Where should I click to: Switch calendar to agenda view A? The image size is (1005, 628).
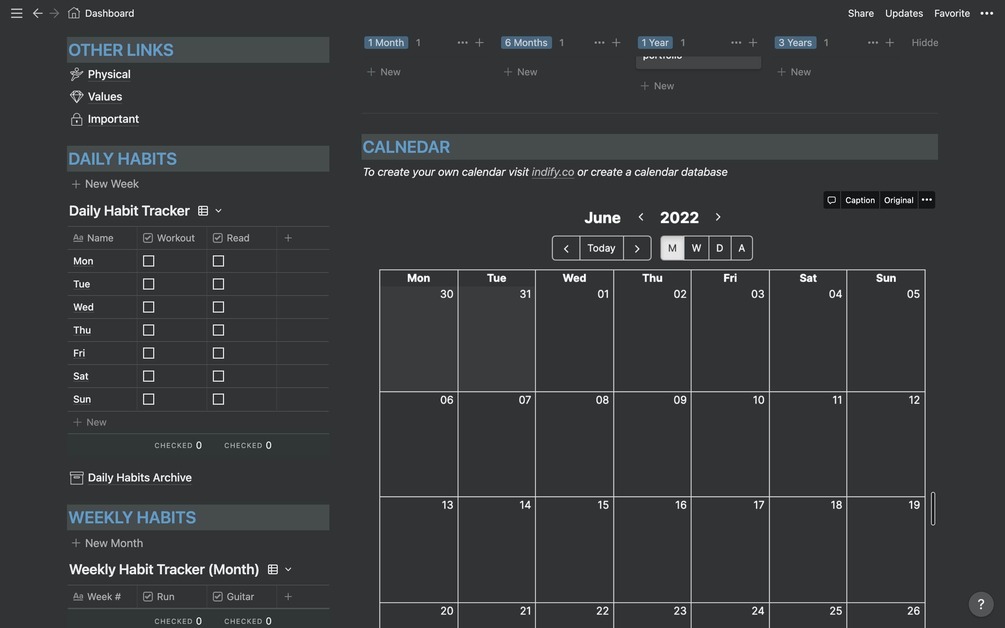click(742, 249)
